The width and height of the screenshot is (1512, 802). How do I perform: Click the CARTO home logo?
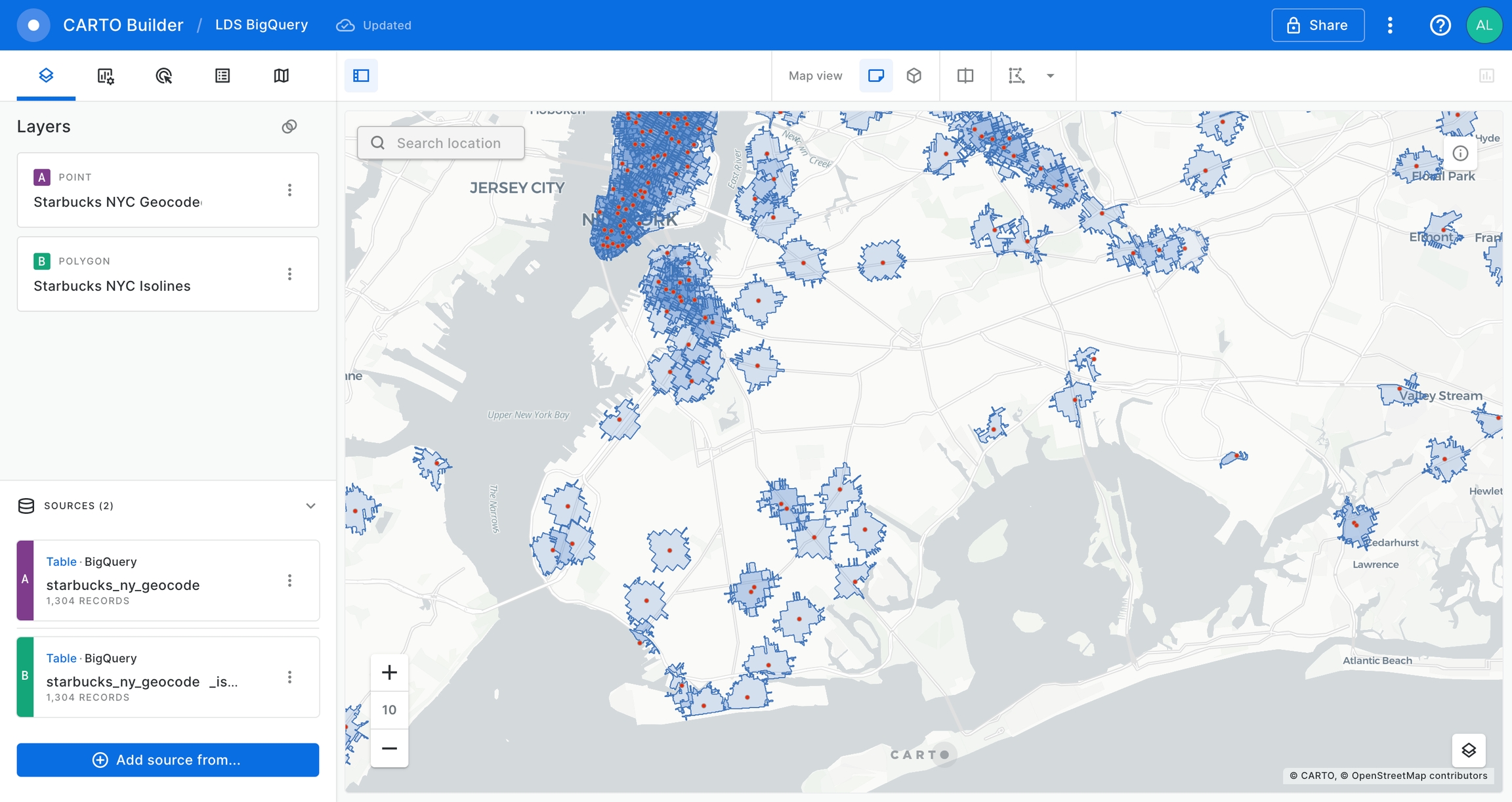coord(33,25)
